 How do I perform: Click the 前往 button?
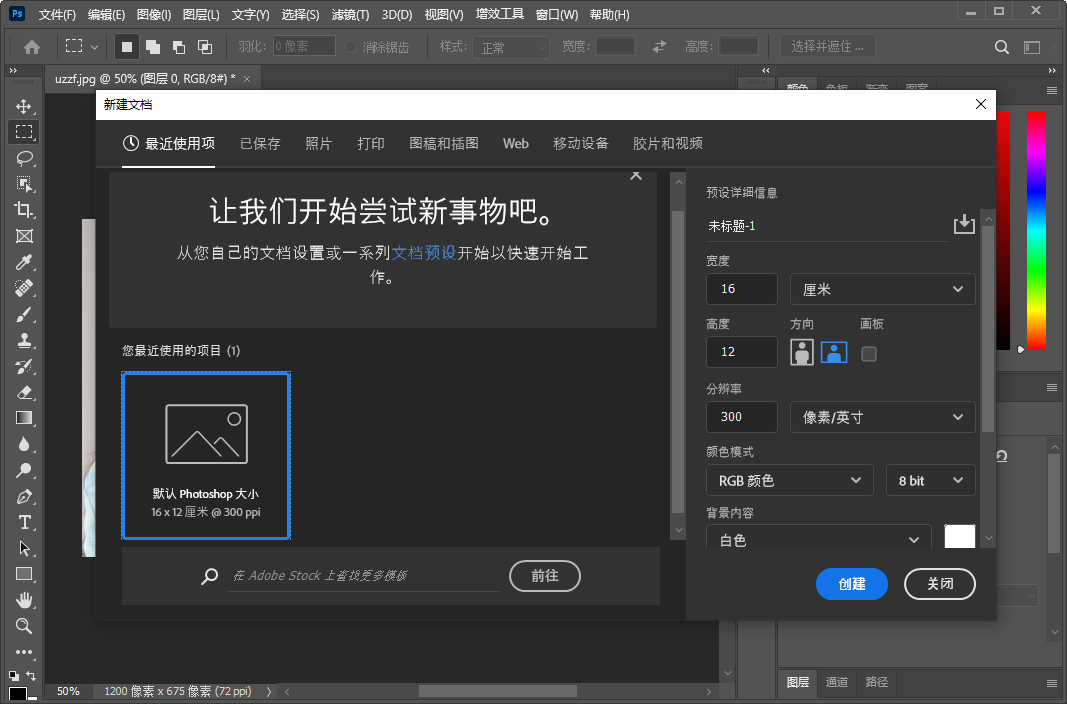(x=544, y=575)
